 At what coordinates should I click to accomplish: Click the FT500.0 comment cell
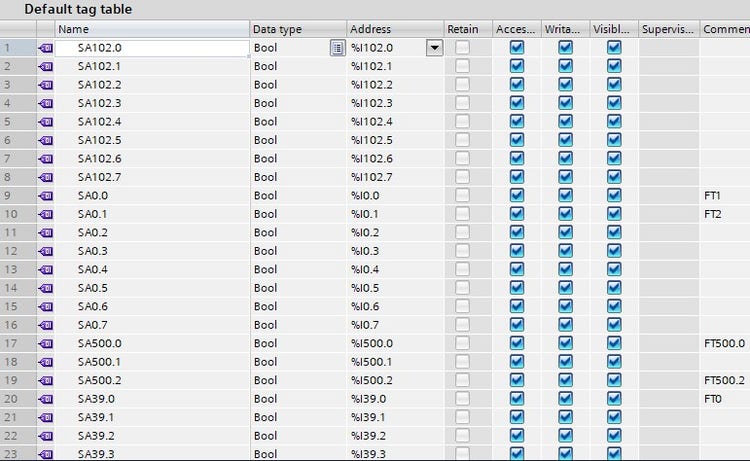tap(725, 344)
